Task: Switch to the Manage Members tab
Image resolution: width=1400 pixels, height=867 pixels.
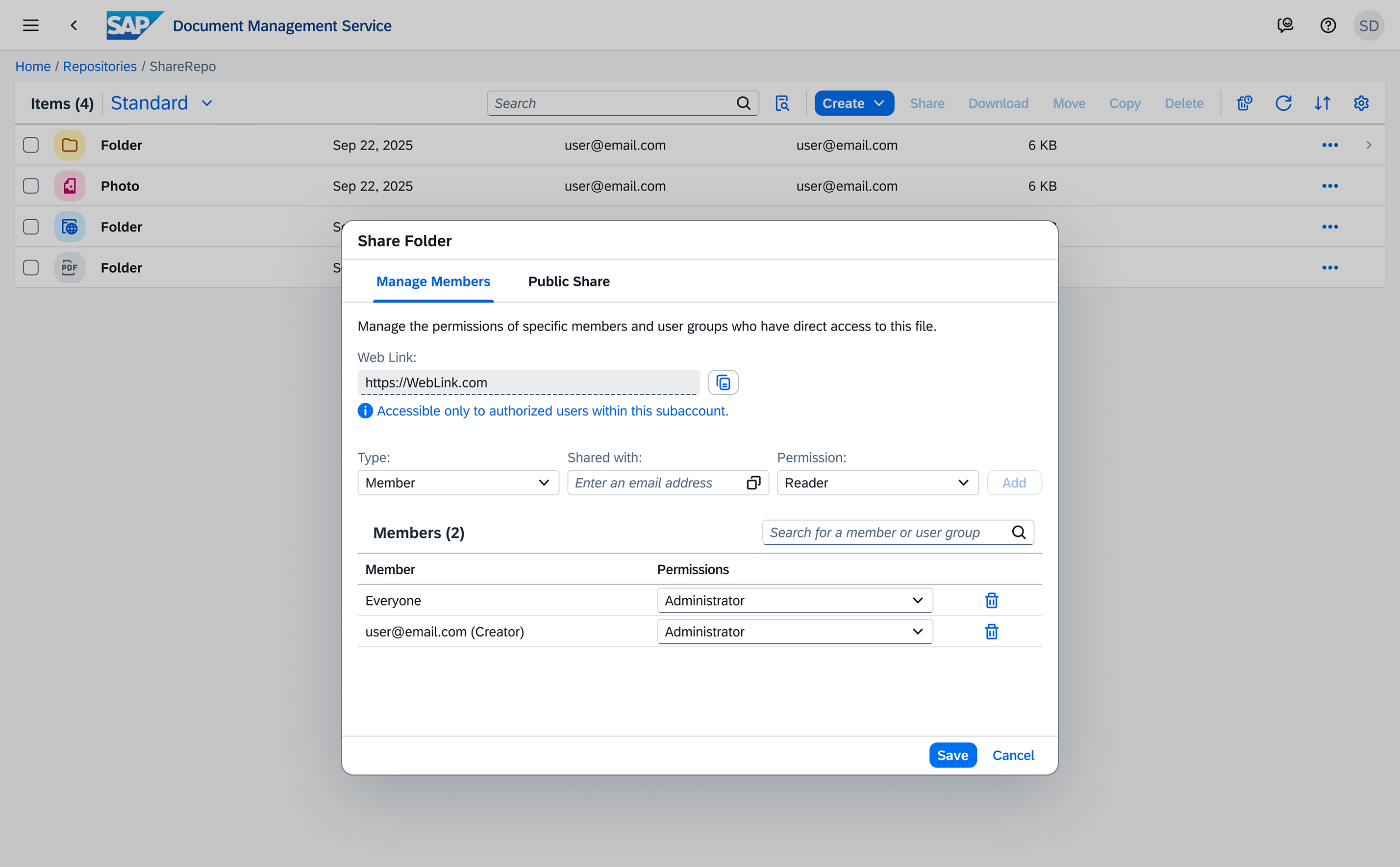Action: [x=433, y=281]
